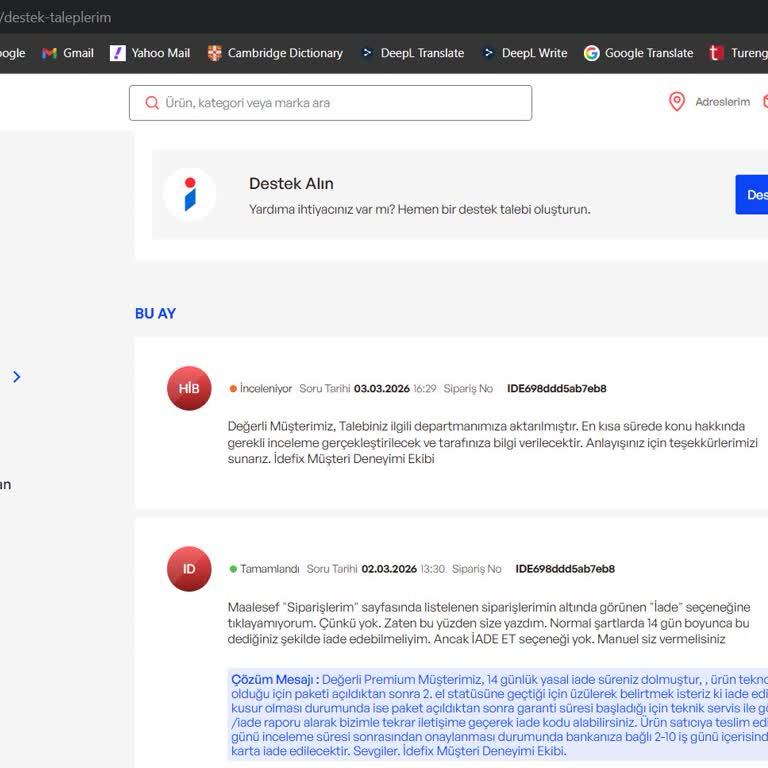Open the Tureng bookmark
The width and height of the screenshot is (768, 768).
tap(738, 53)
